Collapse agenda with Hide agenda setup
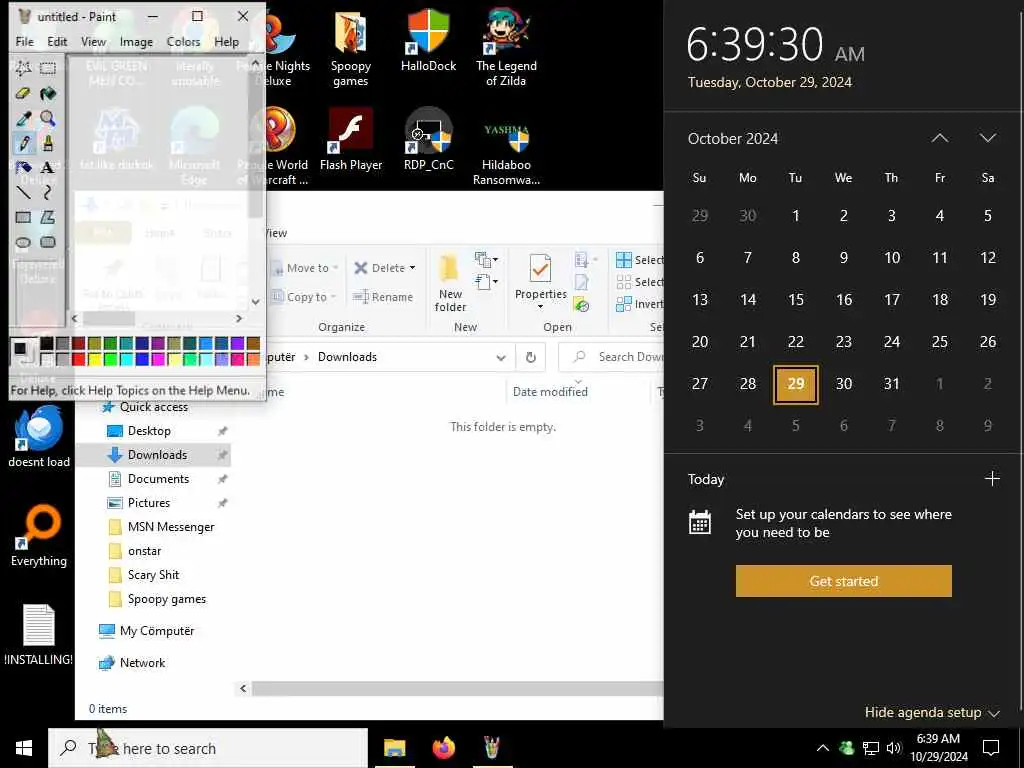This screenshot has width=1024, height=768. click(932, 712)
